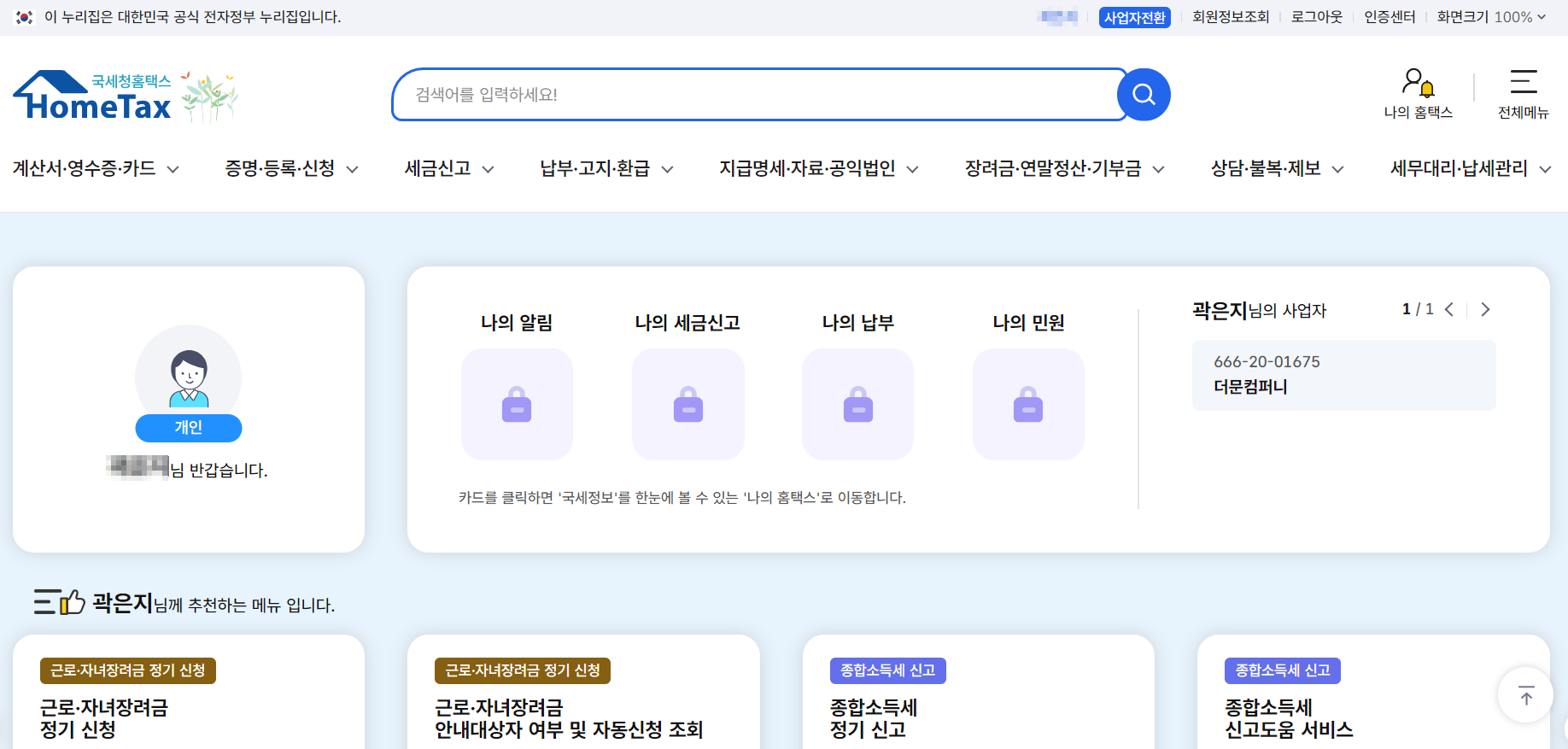Click the scroll-to-top arrow button
The height and width of the screenshot is (749, 1568).
click(x=1525, y=695)
